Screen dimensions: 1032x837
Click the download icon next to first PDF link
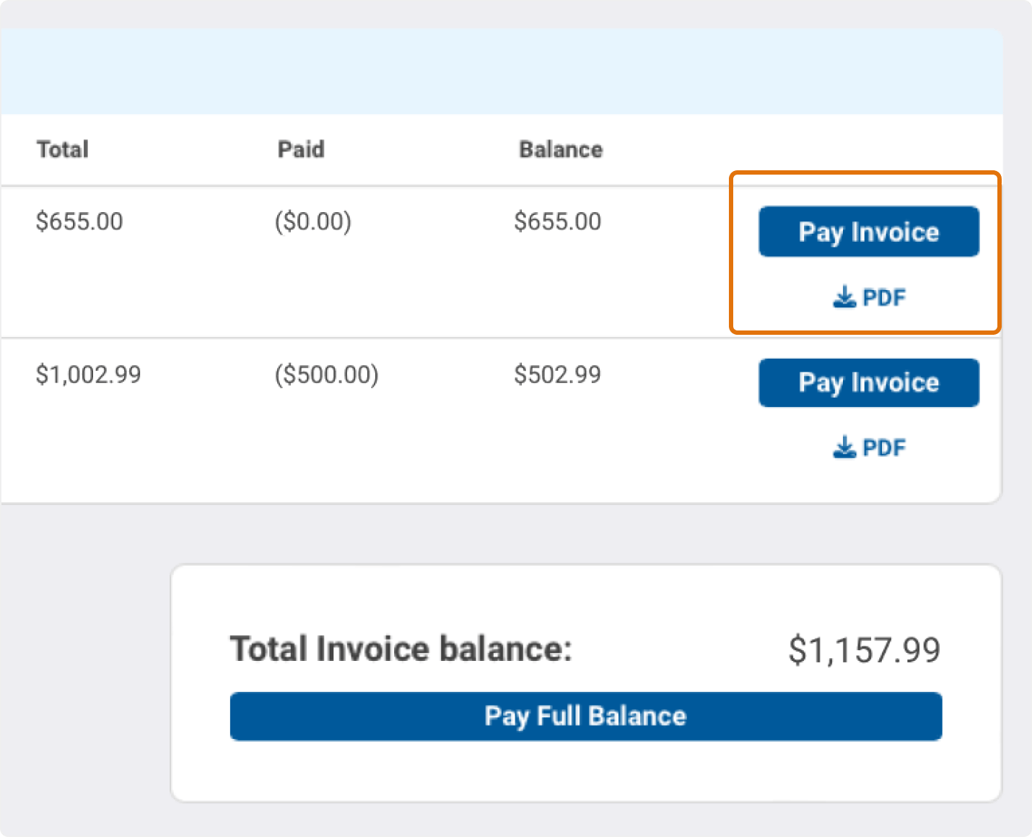[x=844, y=297]
